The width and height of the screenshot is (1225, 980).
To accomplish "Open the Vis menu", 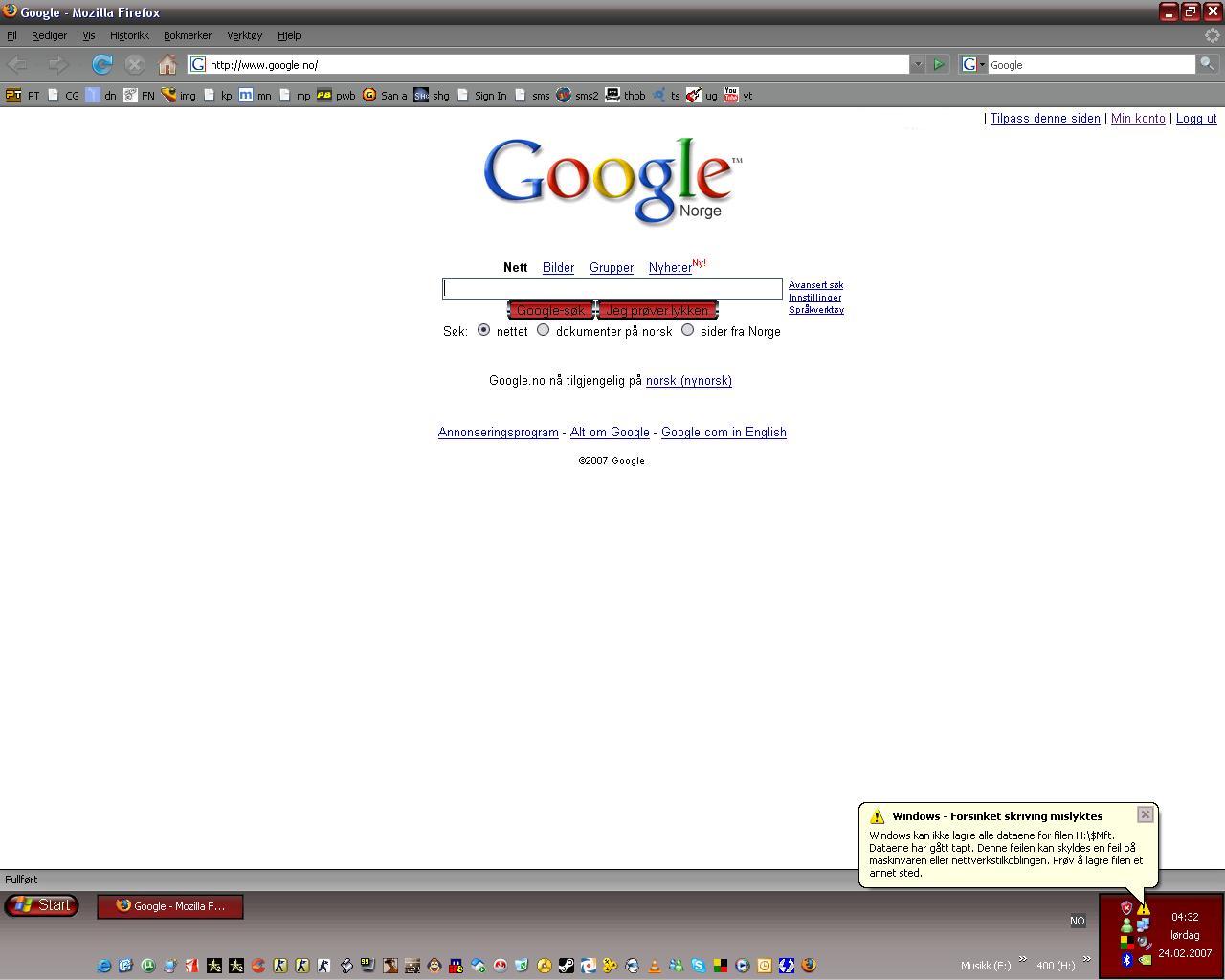I will click(88, 35).
